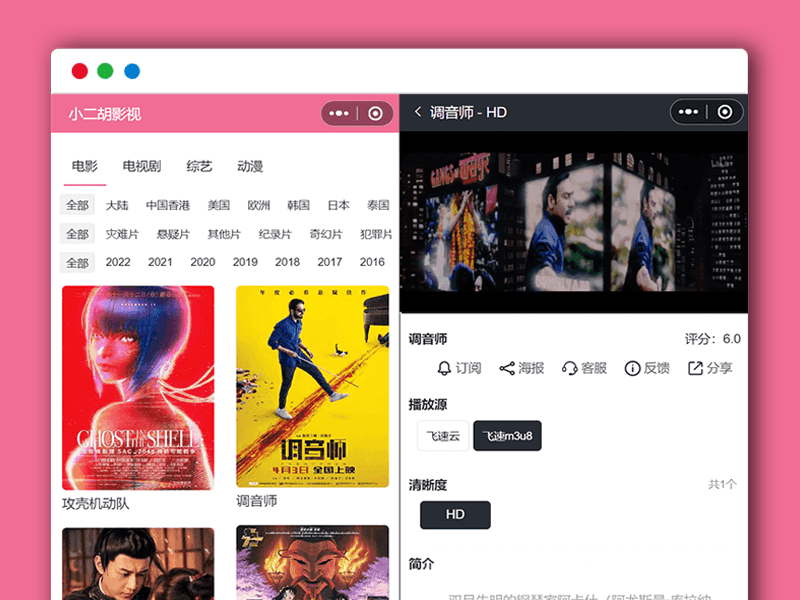Screen dimensions: 800x600
Task: Open the 调音师 movie poster
Action: point(310,387)
